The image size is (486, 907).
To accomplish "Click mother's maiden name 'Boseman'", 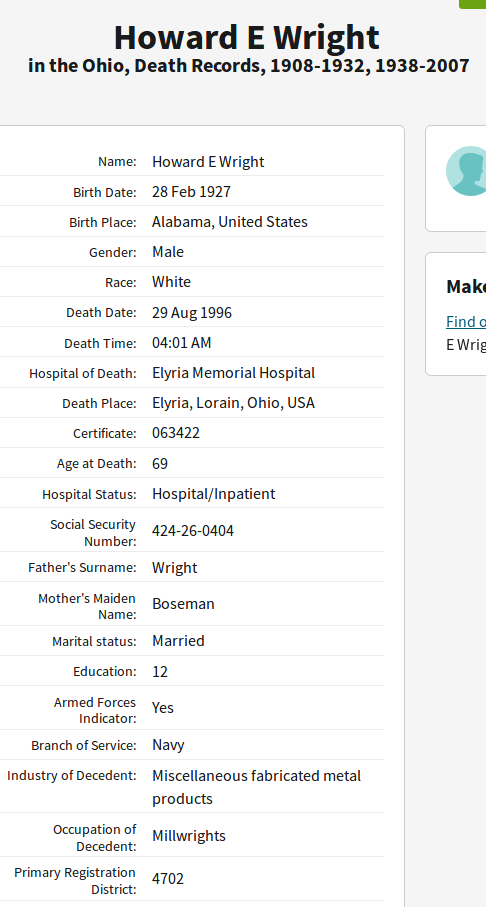I will click(x=183, y=603).
